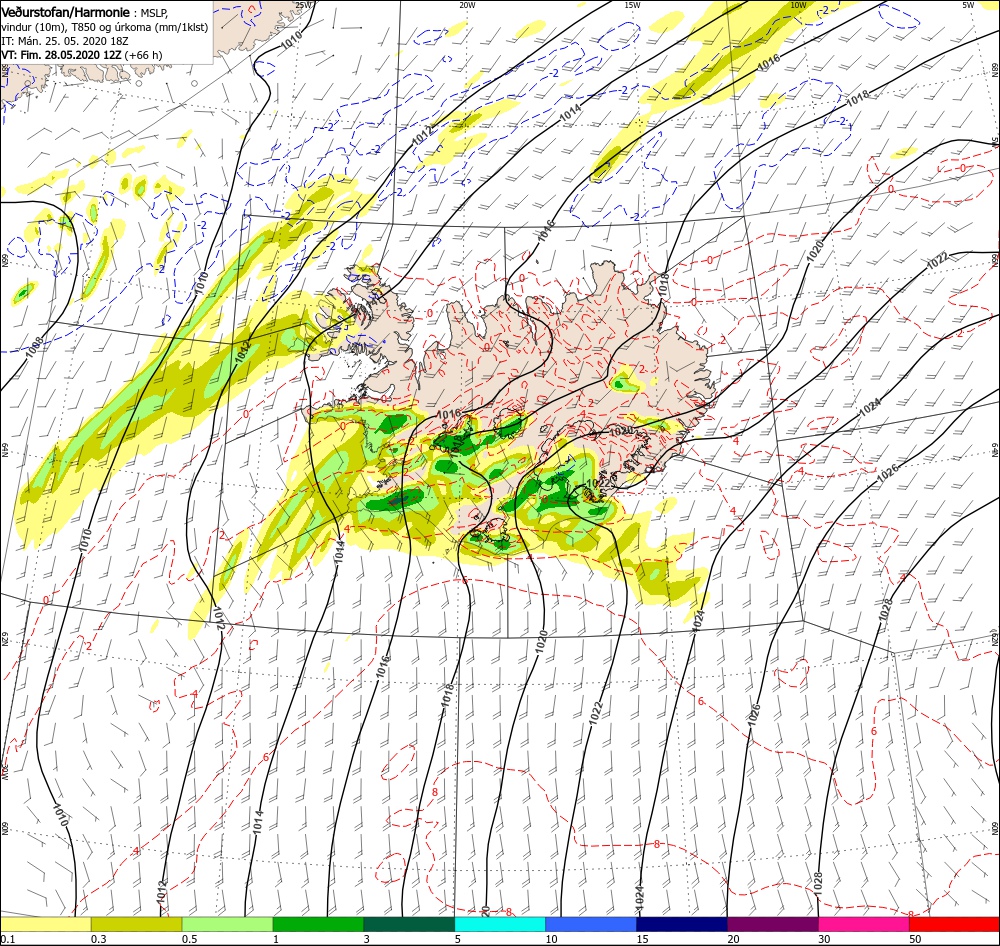Select the pink 30–50 mm legend swatch
The height and width of the screenshot is (946, 1000).
point(864,925)
